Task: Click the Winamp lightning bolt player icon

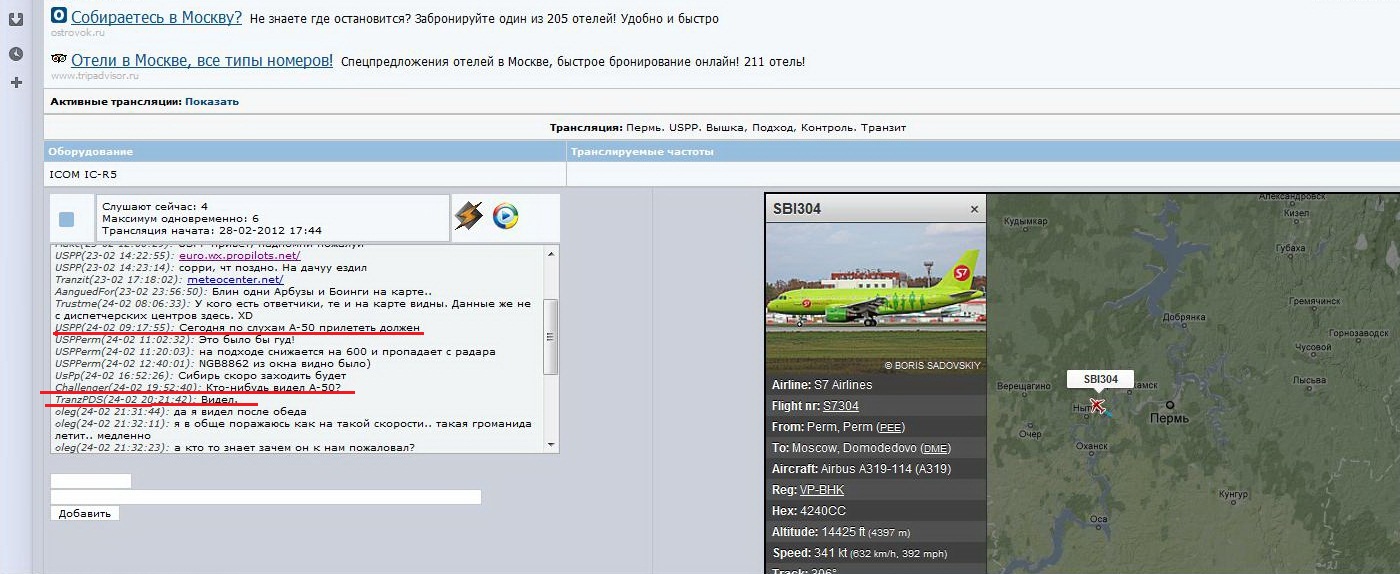Action: pos(468,216)
